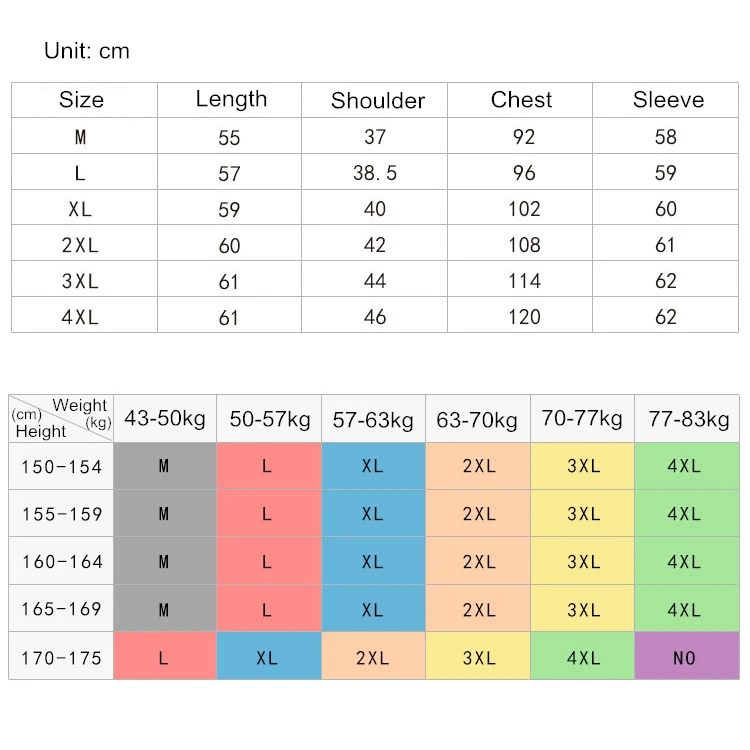Click the 170-175 height row label

point(61,656)
